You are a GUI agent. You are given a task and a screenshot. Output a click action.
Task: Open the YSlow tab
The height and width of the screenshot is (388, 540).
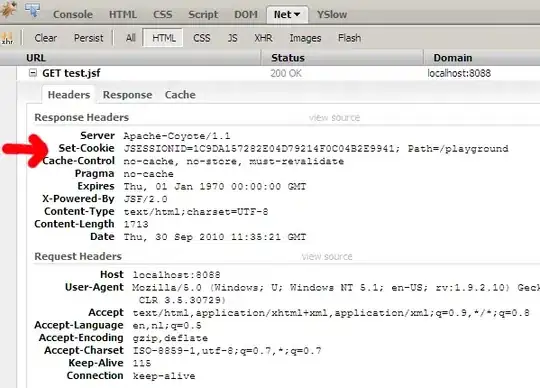(x=332, y=14)
